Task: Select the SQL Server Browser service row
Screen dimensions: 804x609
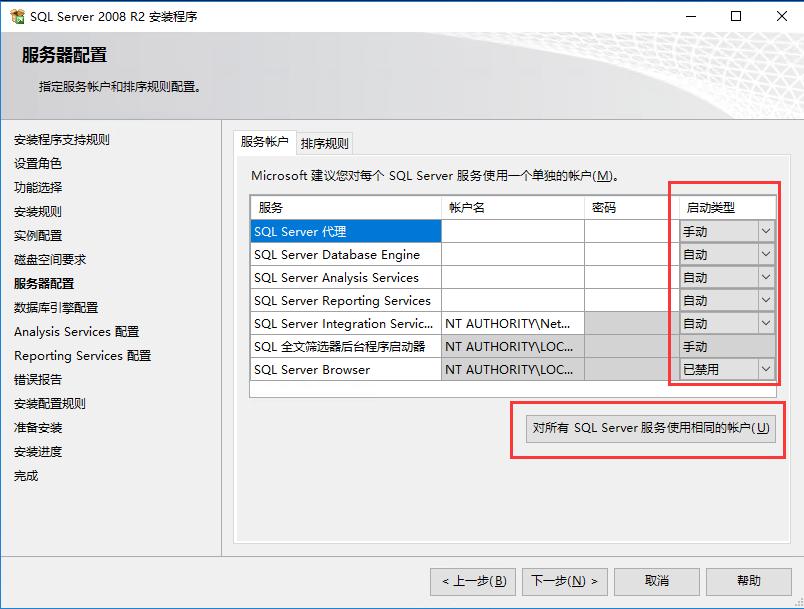Action: (x=330, y=369)
